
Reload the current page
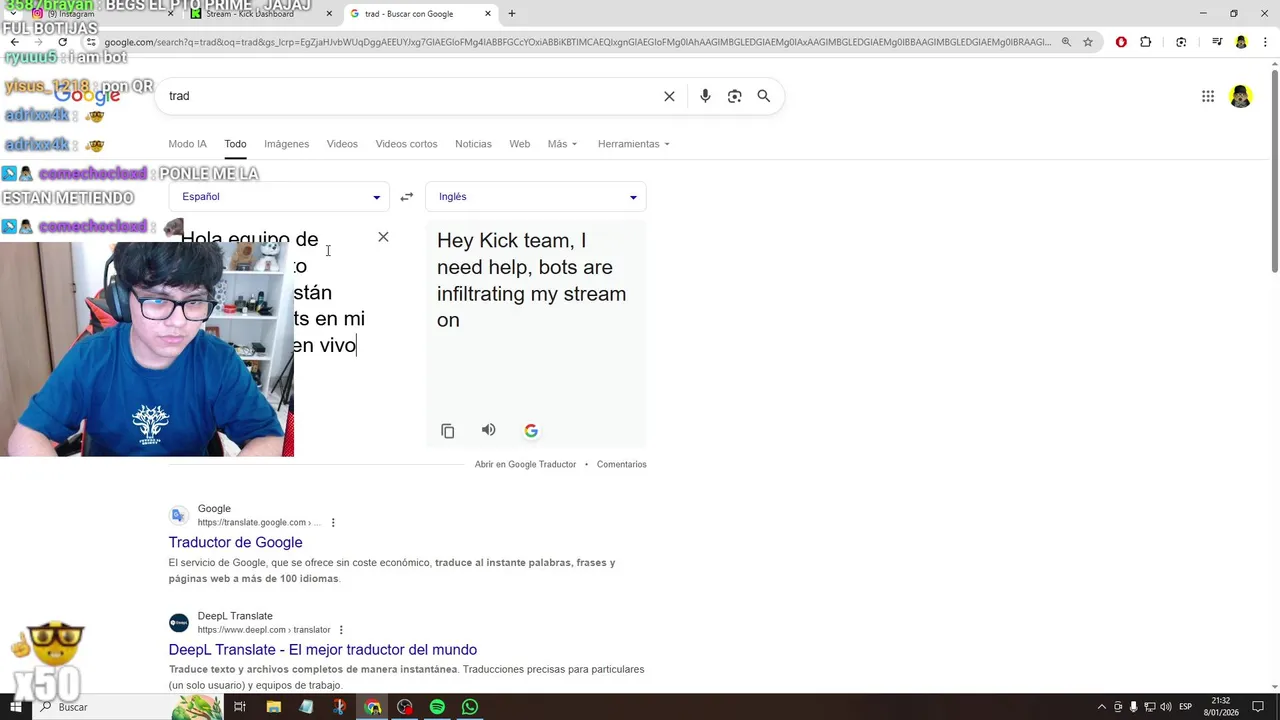click(x=63, y=42)
